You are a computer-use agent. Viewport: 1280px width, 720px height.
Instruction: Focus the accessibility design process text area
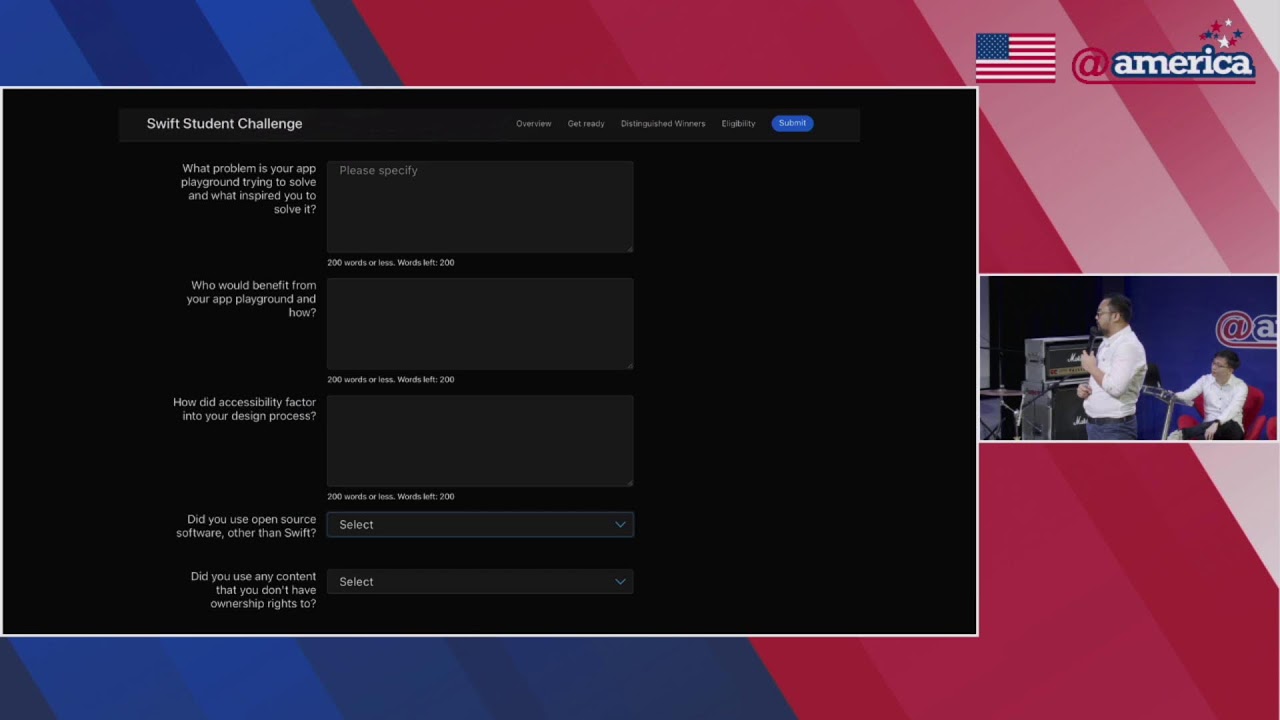(480, 441)
